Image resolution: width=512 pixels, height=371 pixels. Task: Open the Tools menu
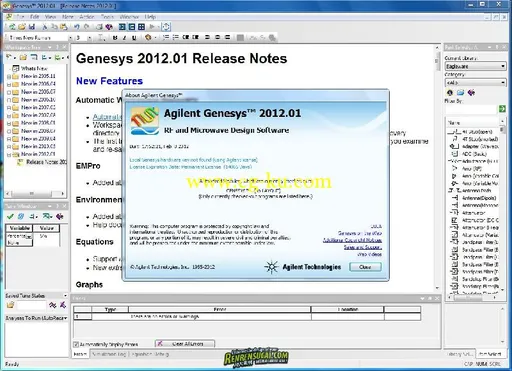coord(107,17)
